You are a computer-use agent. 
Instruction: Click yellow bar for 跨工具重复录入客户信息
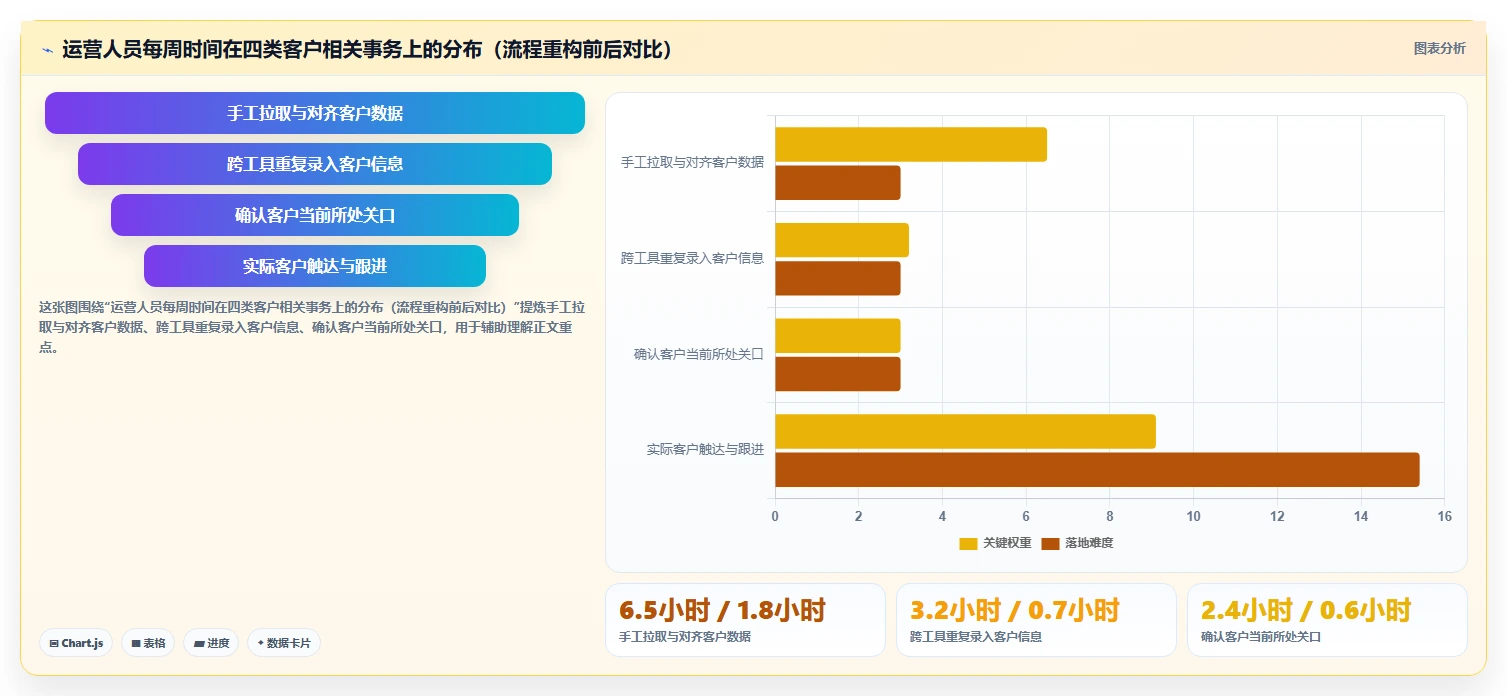[x=842, y=240]
